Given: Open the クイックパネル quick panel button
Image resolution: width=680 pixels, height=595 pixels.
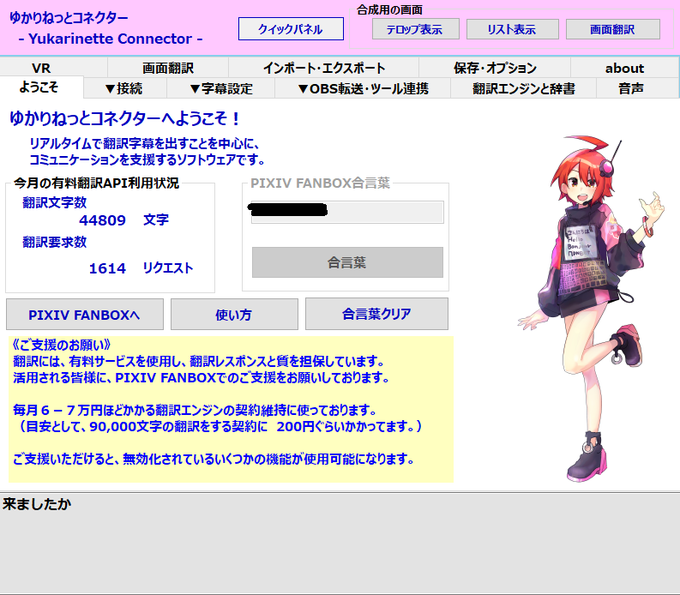Looking at the screenshot, I should [291, 29].
